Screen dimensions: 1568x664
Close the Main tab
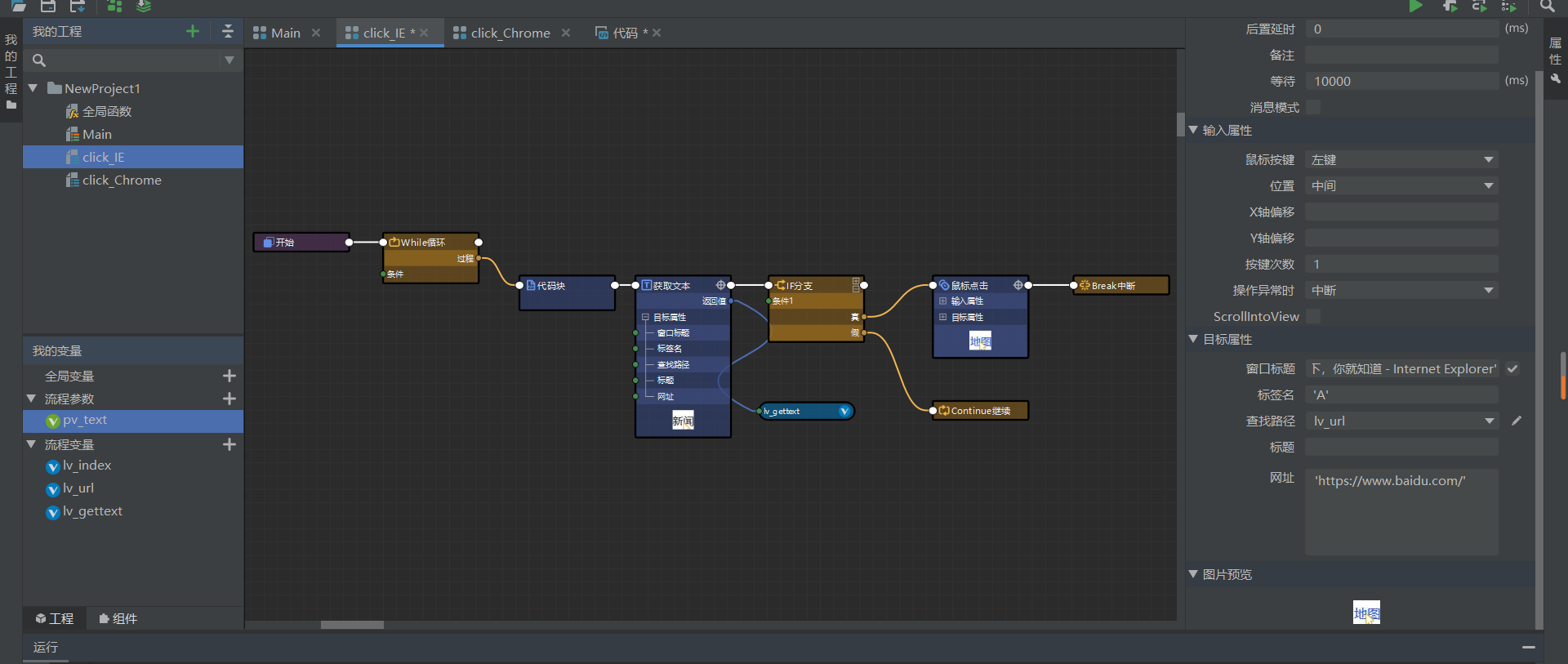pyautogui.click(x=316, y=33)
